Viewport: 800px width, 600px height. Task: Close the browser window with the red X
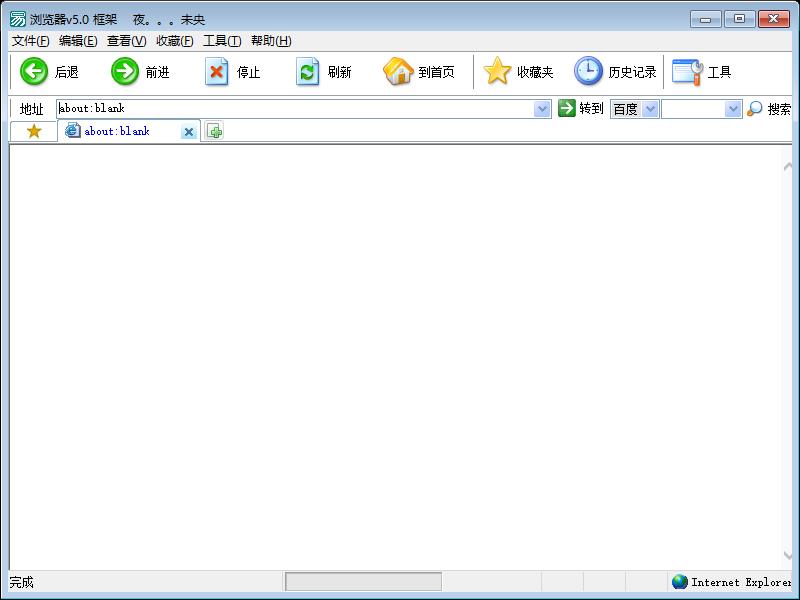pyautogui.click(x=773, y=19)
